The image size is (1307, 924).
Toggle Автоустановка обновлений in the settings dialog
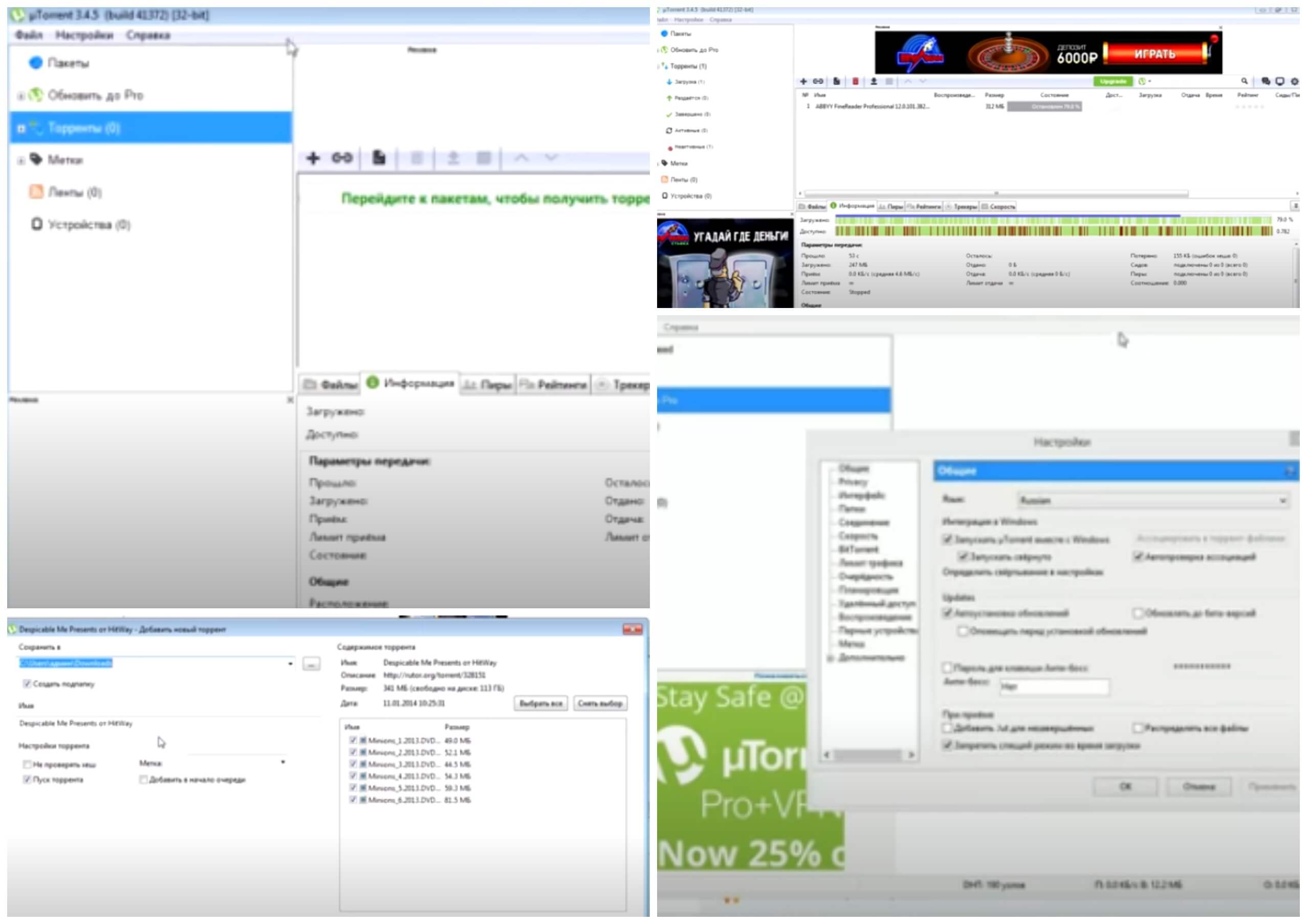click(x=947, y=613)
